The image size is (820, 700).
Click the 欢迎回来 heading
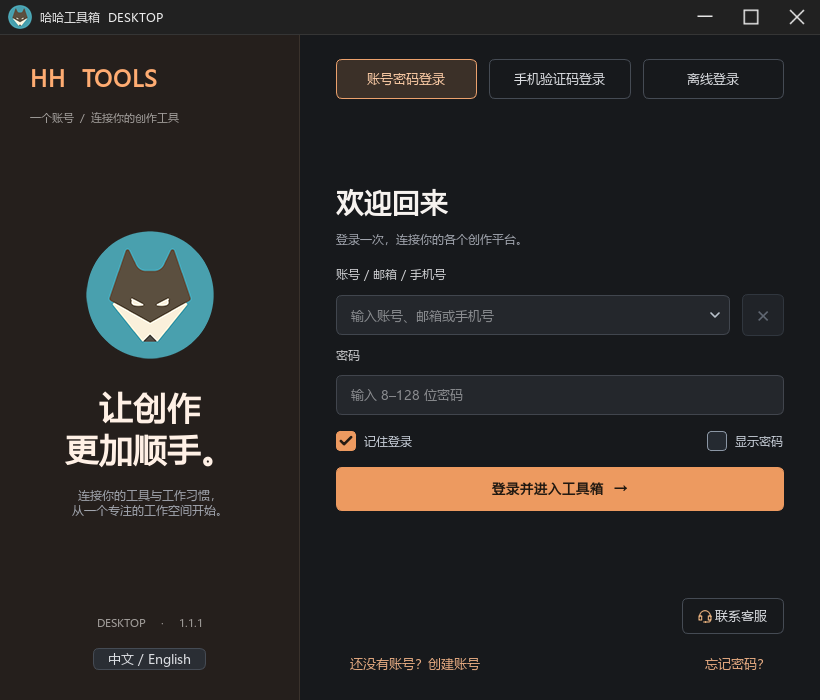tap(392, 203)
